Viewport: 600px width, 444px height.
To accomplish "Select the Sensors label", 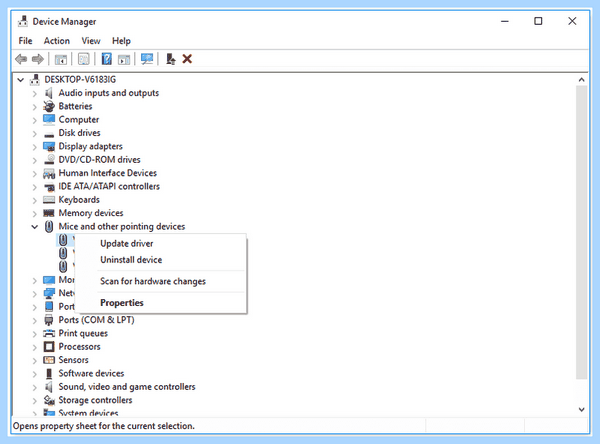I will point(73,360).
